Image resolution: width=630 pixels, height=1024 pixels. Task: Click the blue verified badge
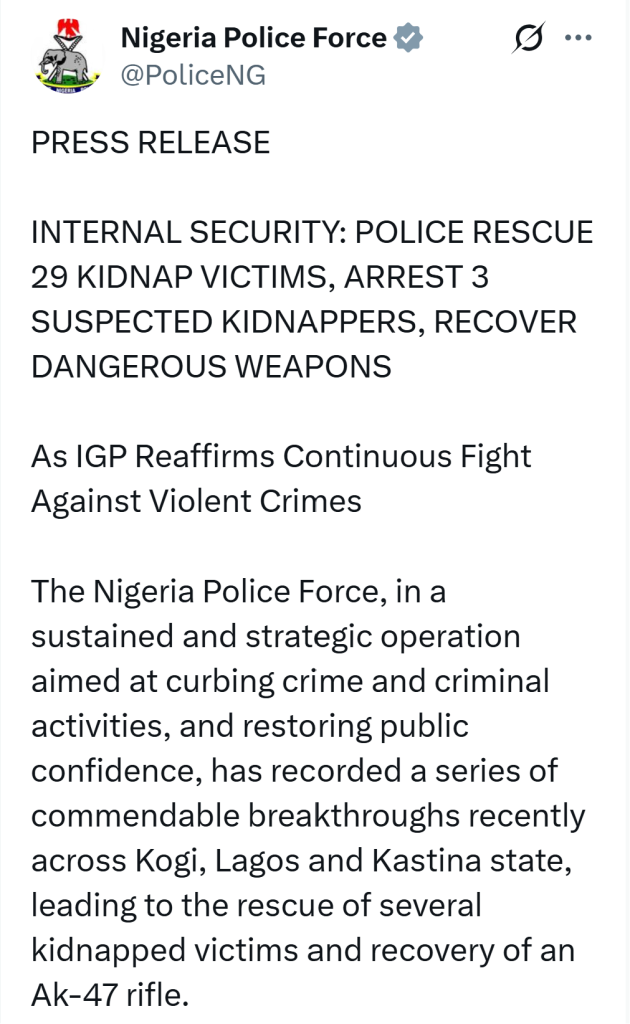pyautogui.click(x=409, y=37)
